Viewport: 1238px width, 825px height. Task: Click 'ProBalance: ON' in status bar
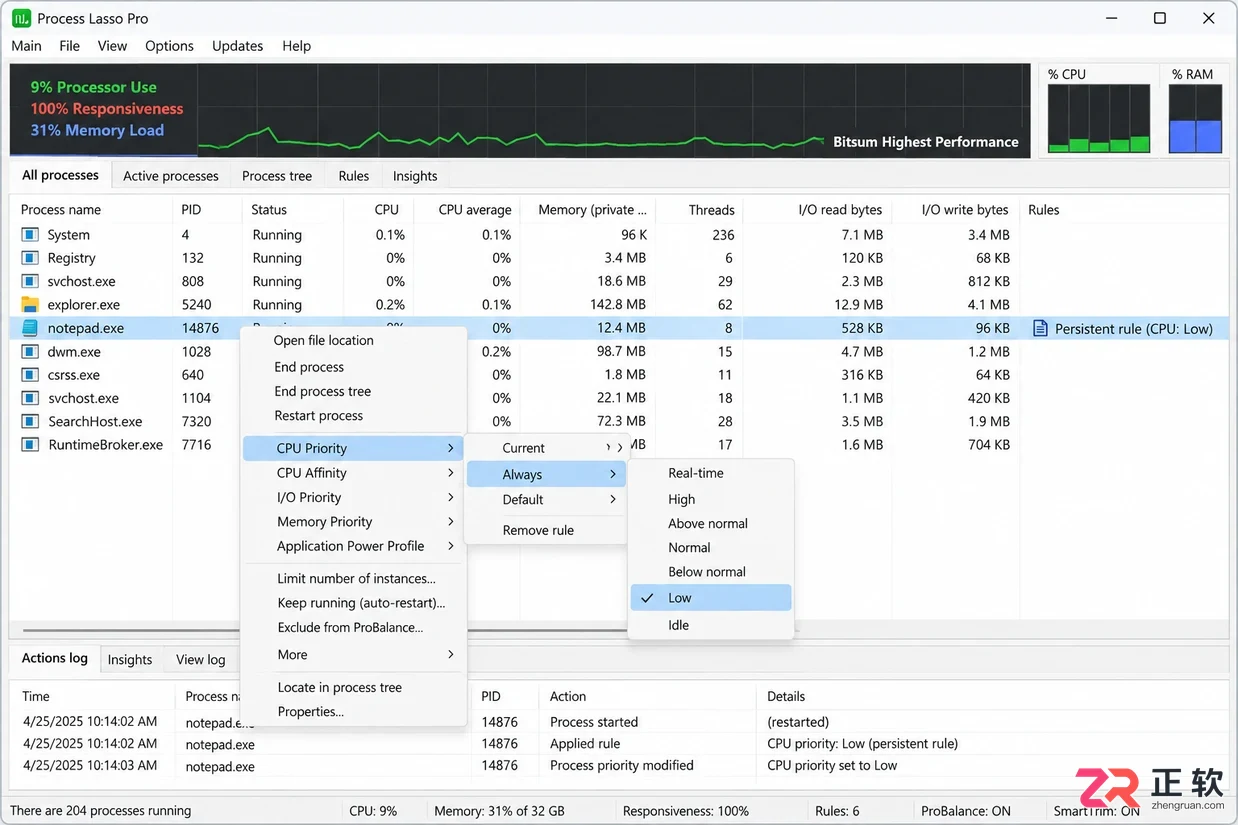coord(966,811)
